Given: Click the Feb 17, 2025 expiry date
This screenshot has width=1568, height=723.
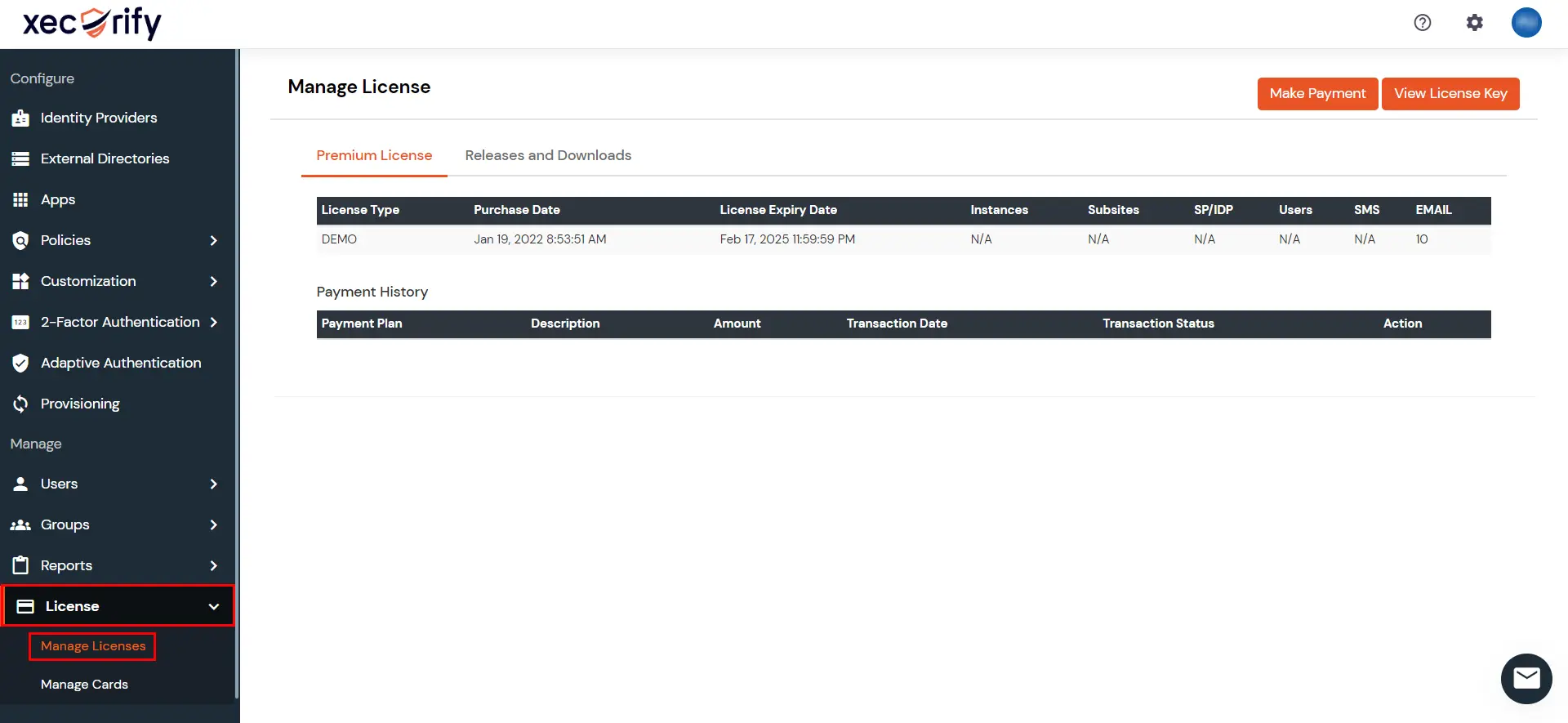Looking at the screenshot, I should click(787, 239).
